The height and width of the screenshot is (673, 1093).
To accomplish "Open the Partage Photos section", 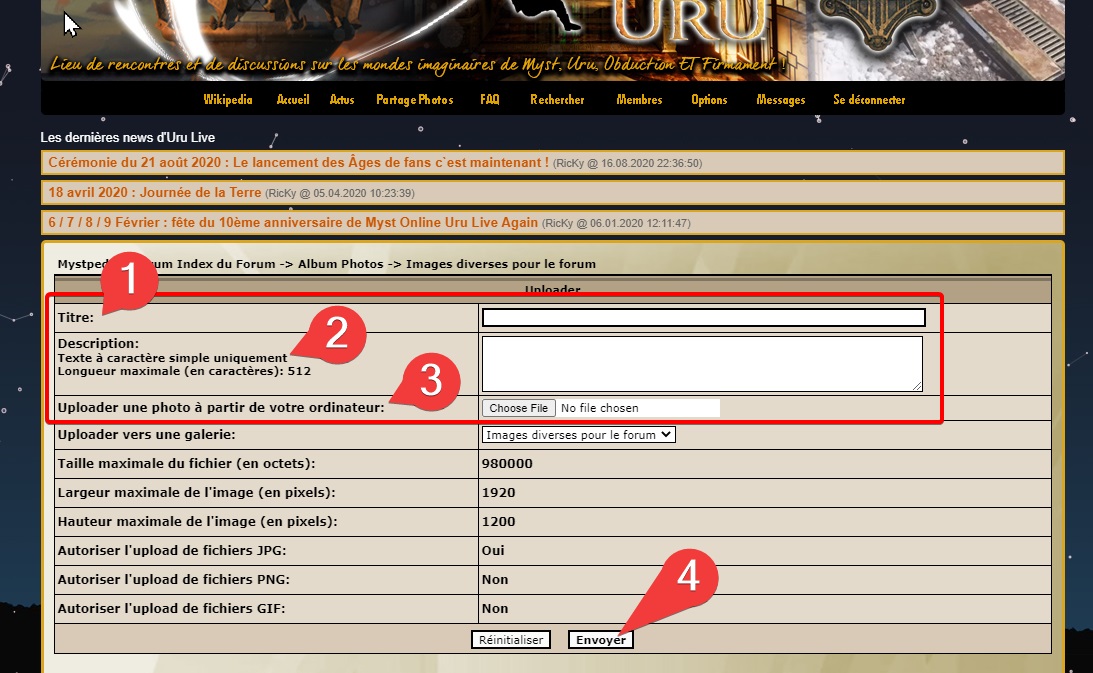I will pos(414,100).
